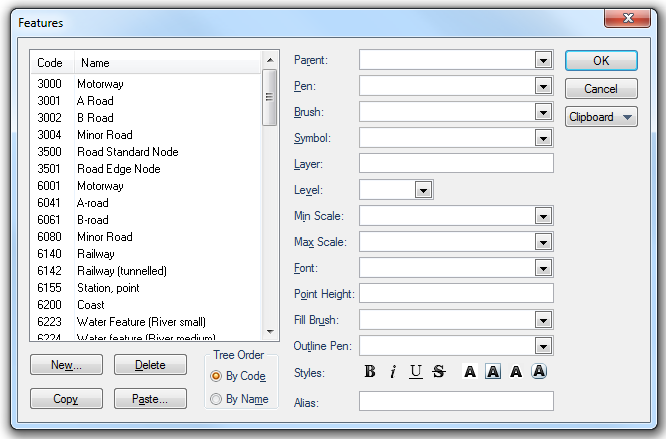This screenshot has width=666, height=439.
Task: Click the OK button
Action: click(x=601, y=61)
